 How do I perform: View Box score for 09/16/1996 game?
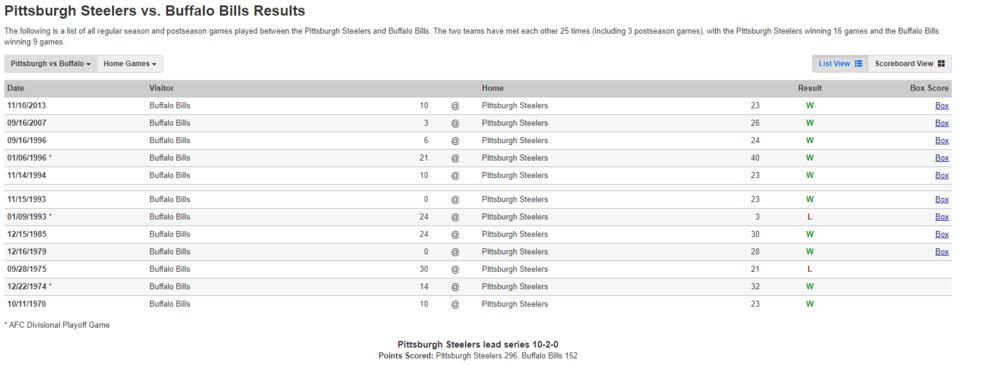942,140
